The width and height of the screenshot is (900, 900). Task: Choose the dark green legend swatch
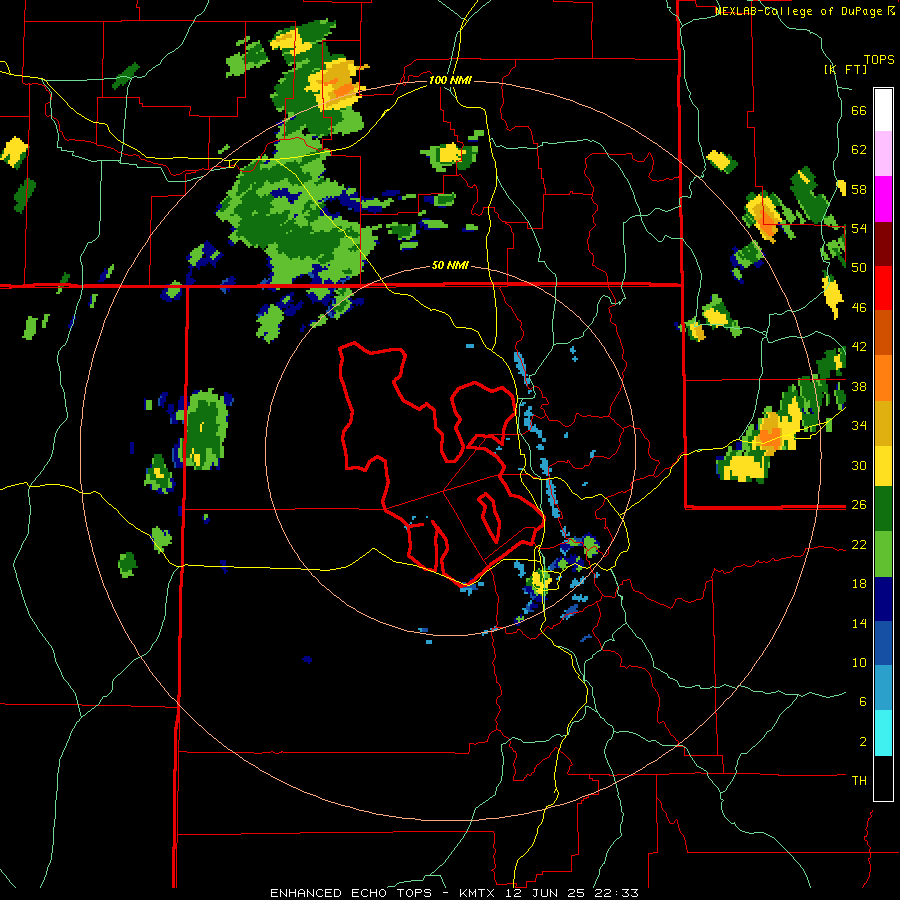(x=883, y=509)
